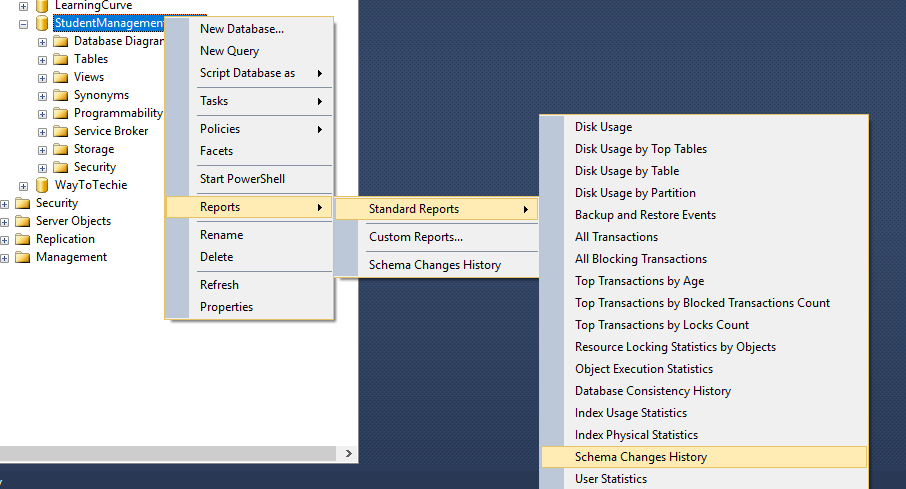The width and height of the screenshot is (906, 489).
Task: Click Properties in the context menu
Action: tap(226, 307)
